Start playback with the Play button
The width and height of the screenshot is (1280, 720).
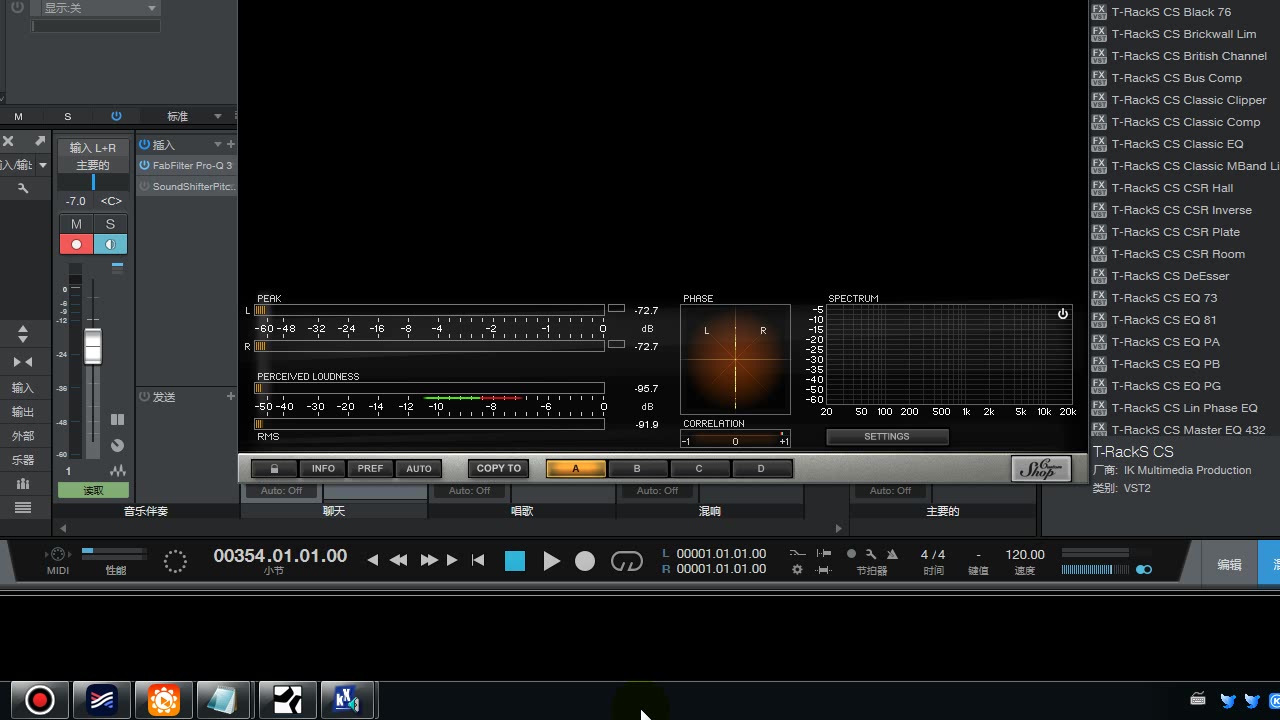(x=551, y=561)
